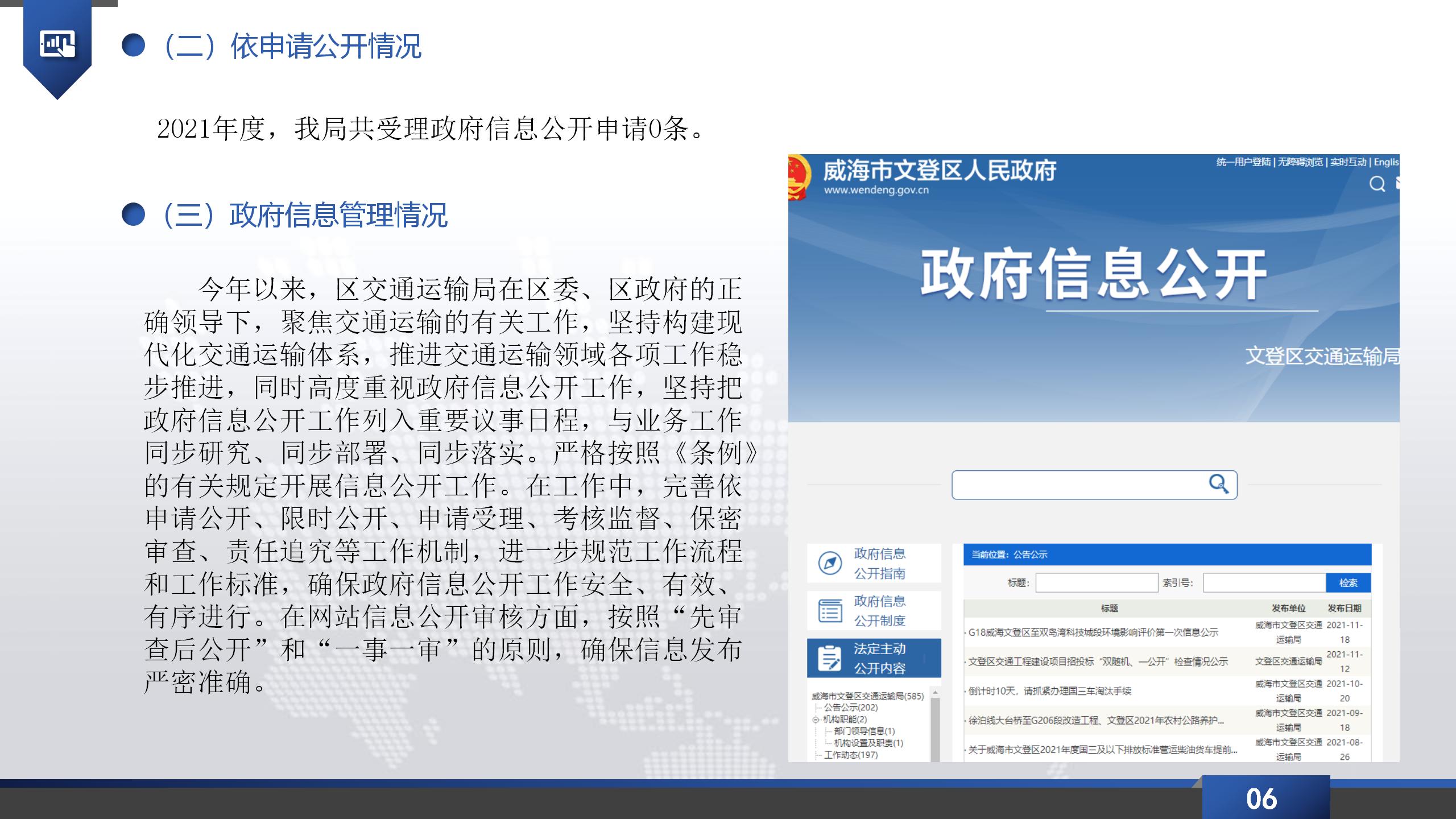Click the top-right header search magnifier

(x=1377, y=184)
